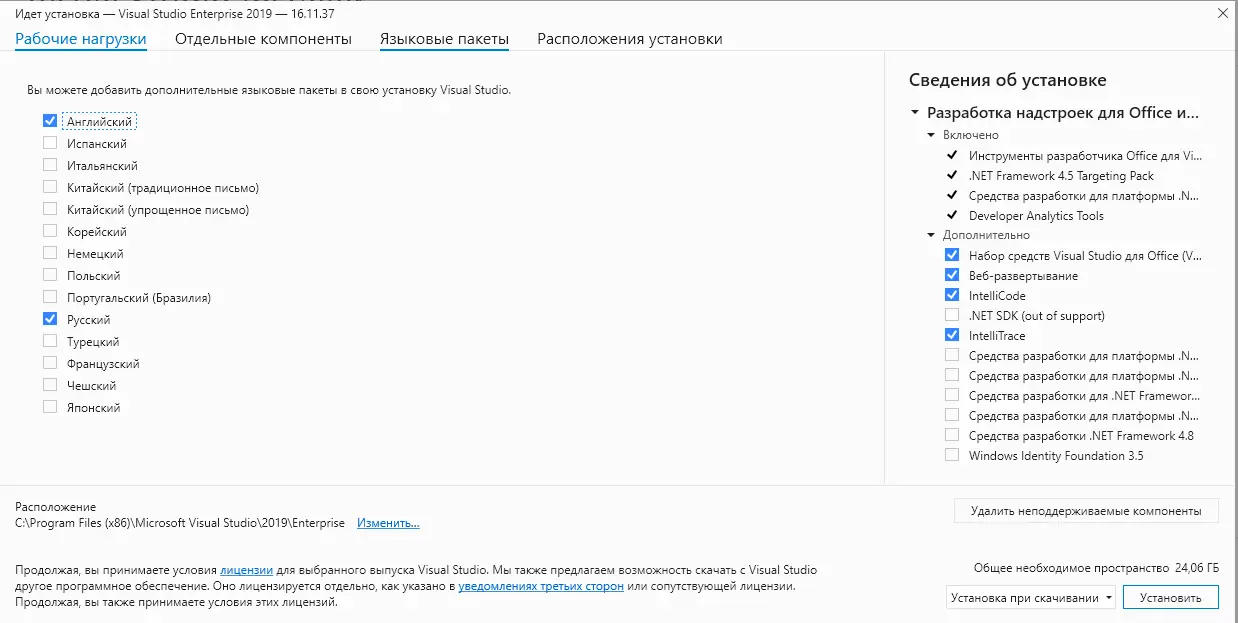Uncheck the Русский language pack
The width and height of the screenshot is (1238, 623).
point(50,320)
